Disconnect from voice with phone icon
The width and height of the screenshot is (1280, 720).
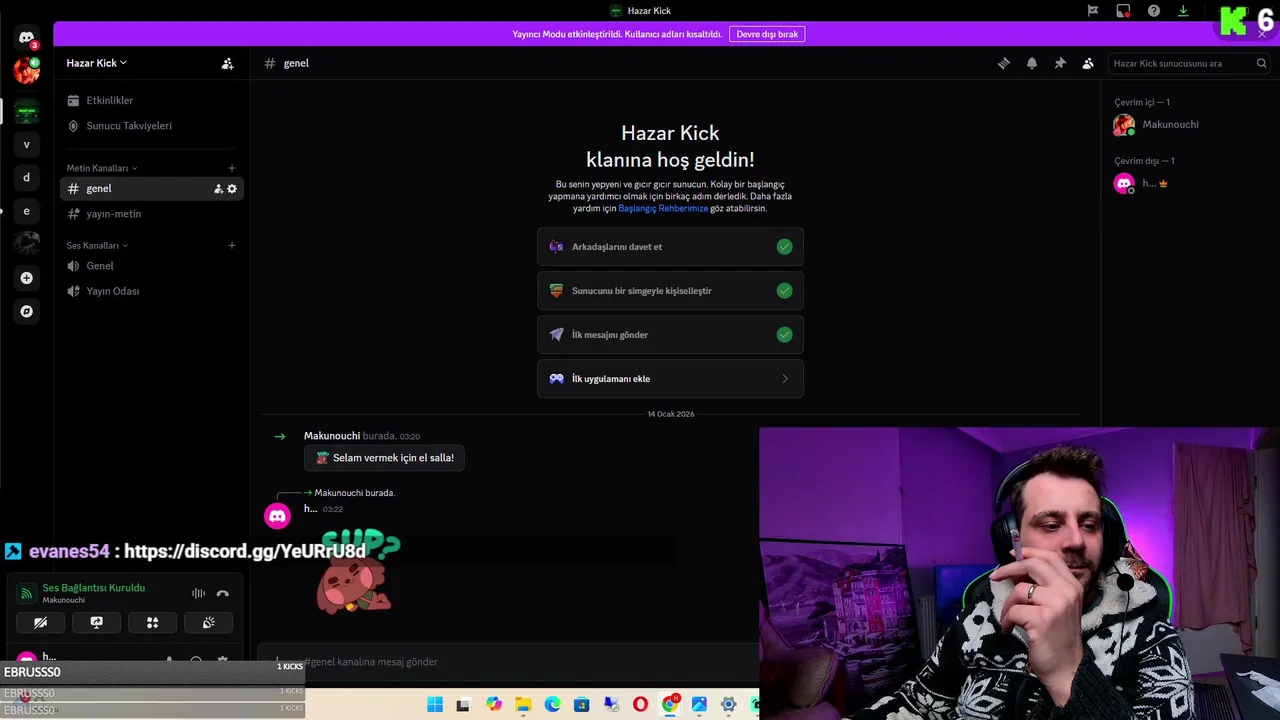click(x=222, y=593)
